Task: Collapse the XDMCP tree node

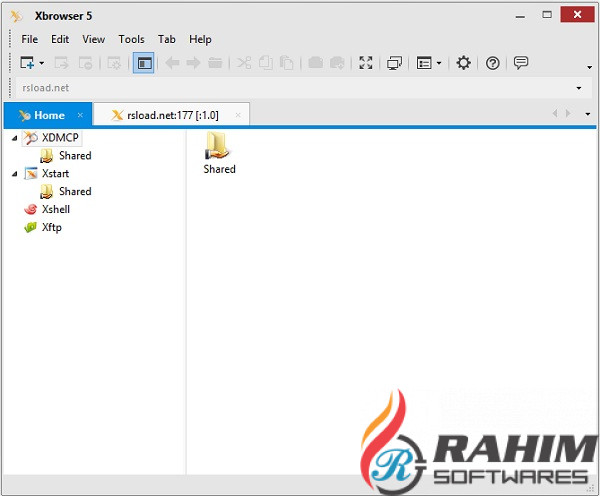Action: [15, 138]
